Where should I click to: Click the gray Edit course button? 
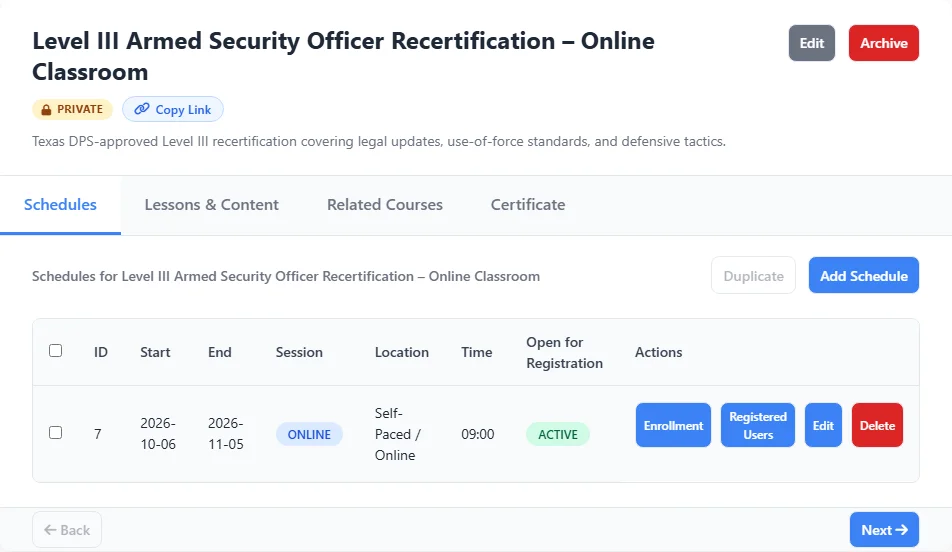[812, 43]
